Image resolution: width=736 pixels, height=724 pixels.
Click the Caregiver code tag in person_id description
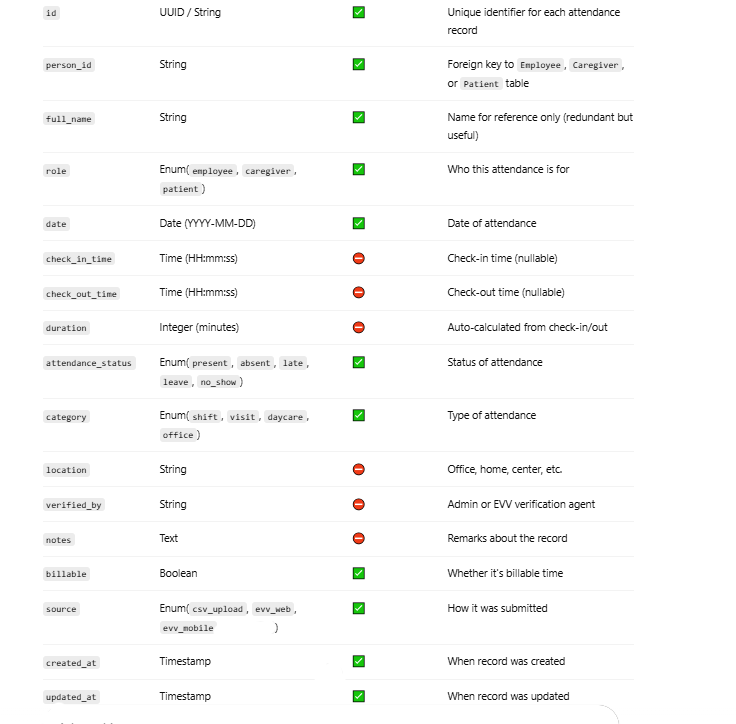pyautogui.click(x=596, y=65)
